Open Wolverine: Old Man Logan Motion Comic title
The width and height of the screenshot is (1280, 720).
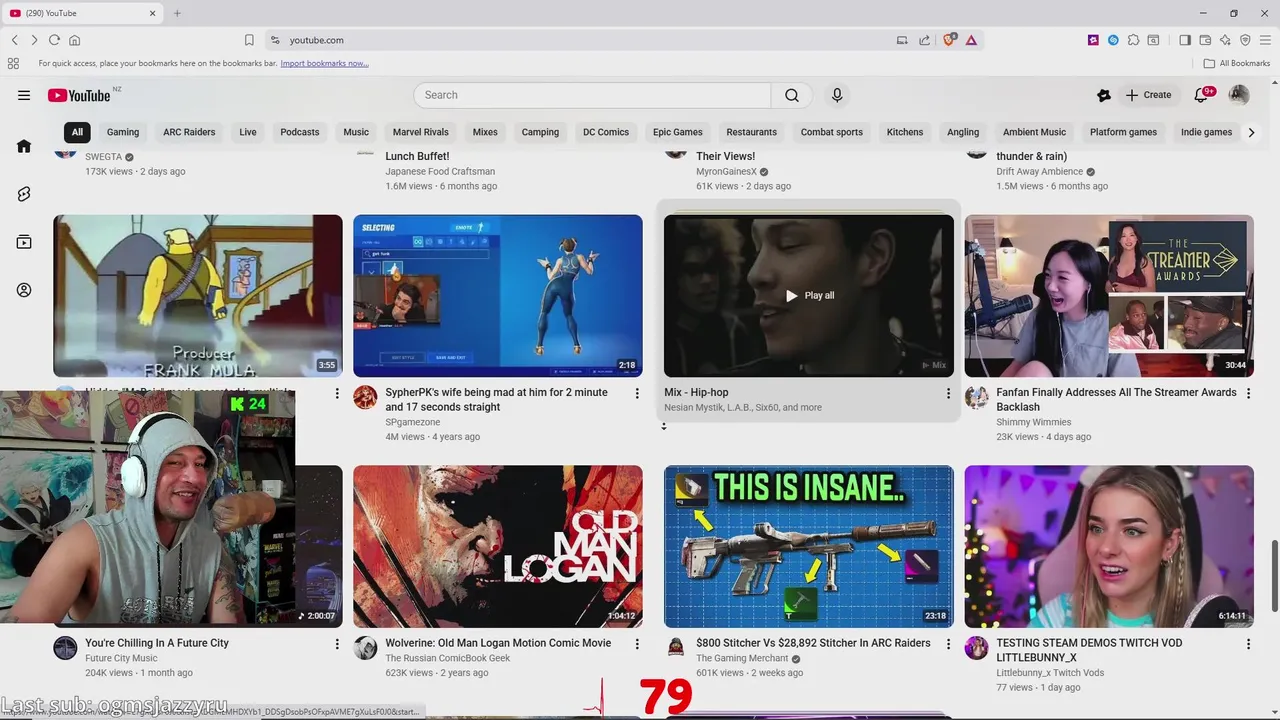[x=498, y=643]
